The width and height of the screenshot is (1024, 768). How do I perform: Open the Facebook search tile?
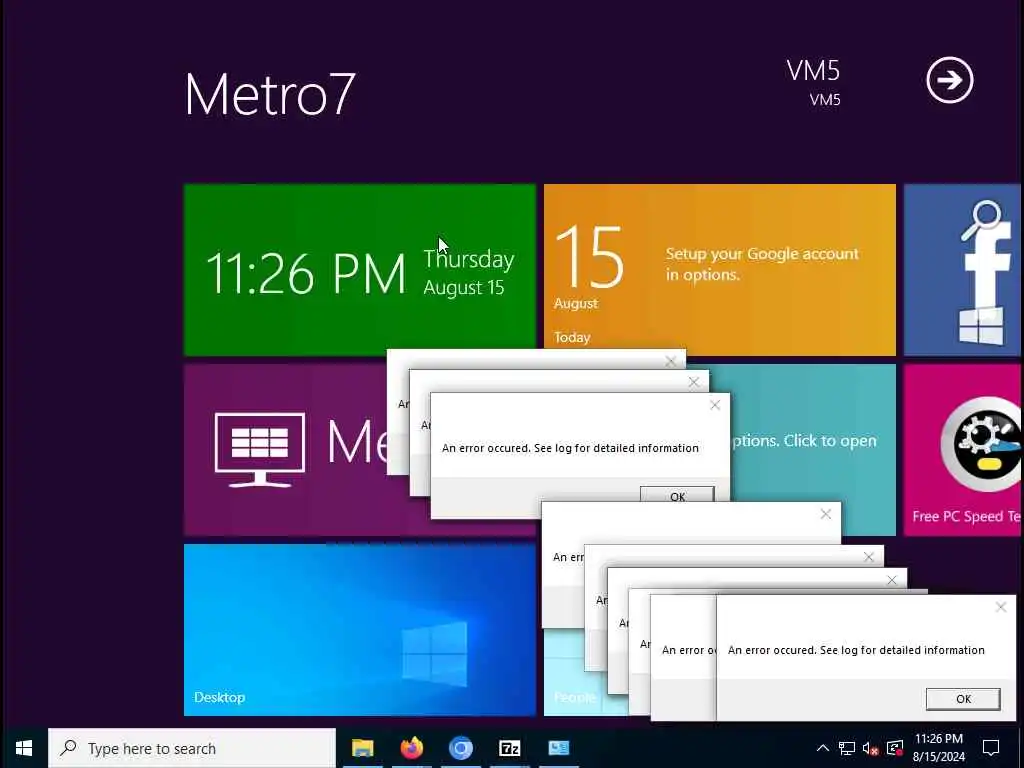tap(963, 270)
